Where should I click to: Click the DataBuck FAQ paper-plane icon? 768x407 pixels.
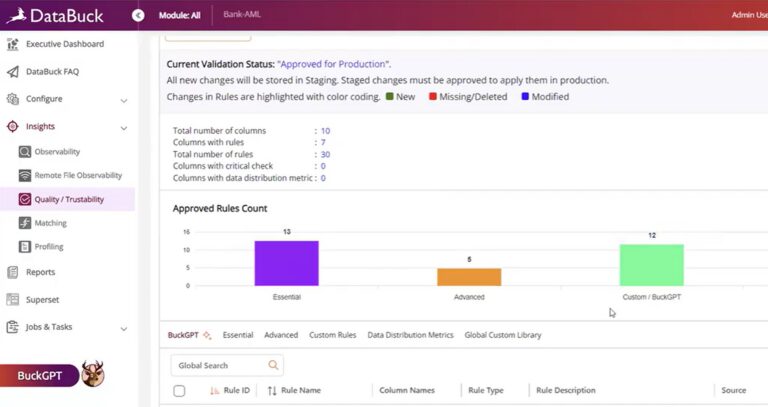coord(13,72)
